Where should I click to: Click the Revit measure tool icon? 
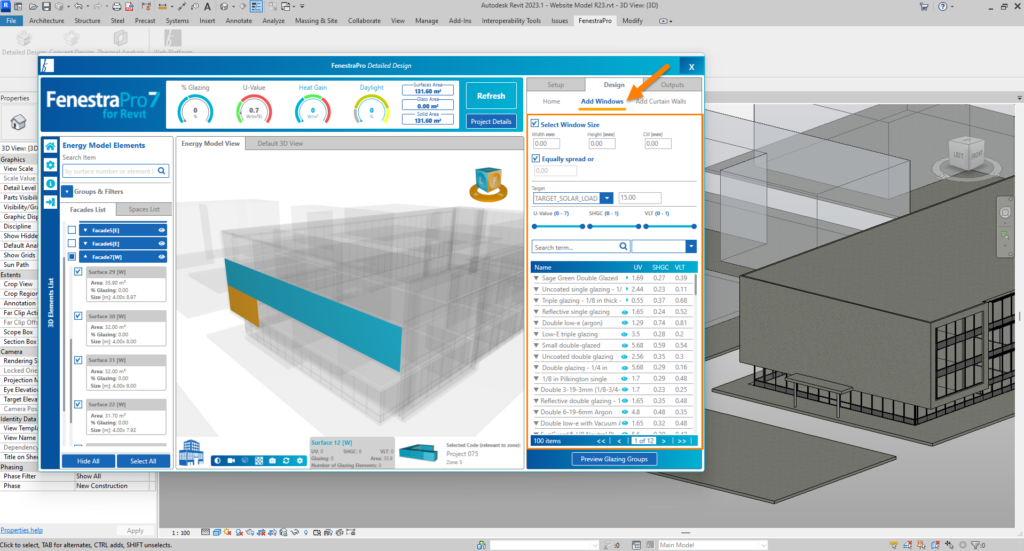coord(163,7)
